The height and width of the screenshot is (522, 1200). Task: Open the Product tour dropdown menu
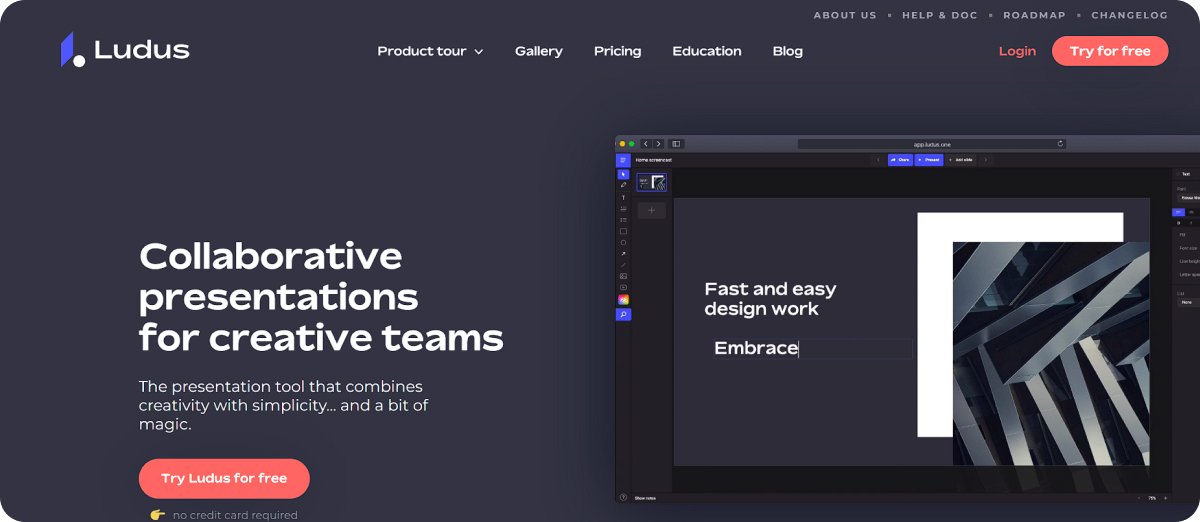pyautogui.click(x=430, y=51)
